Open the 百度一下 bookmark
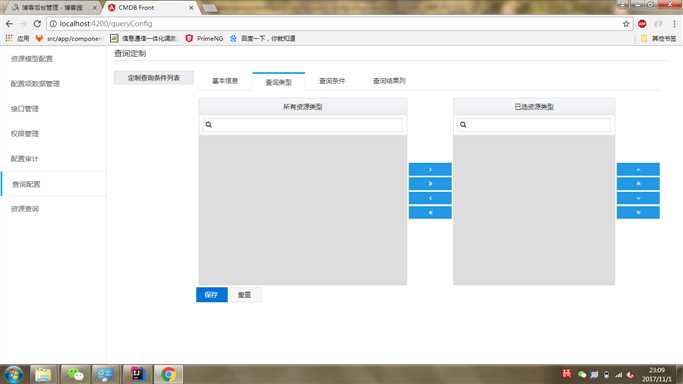The width and height of the screenshot is (683, 384). tap(263, 38)
